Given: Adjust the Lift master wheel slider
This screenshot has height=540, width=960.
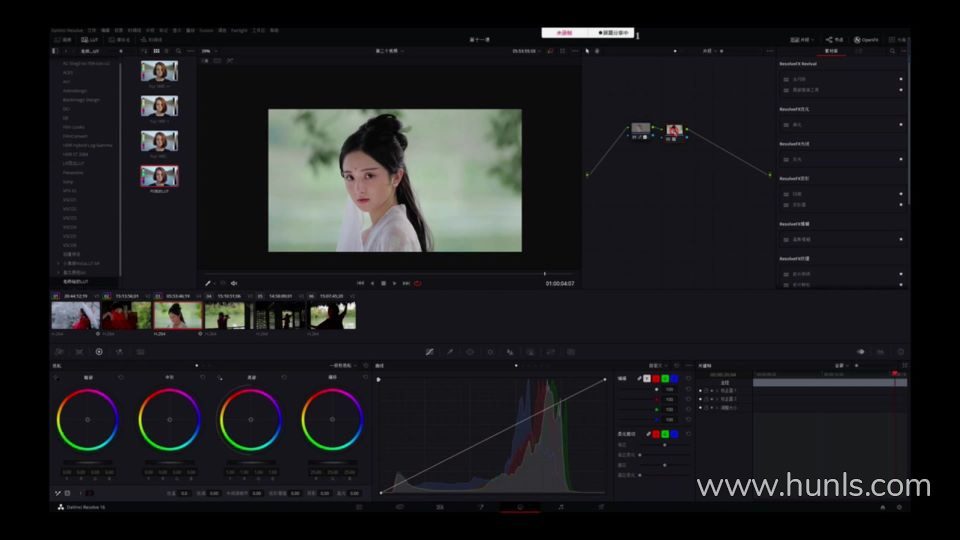Looking at the screenshot, I should coord(88,463).
